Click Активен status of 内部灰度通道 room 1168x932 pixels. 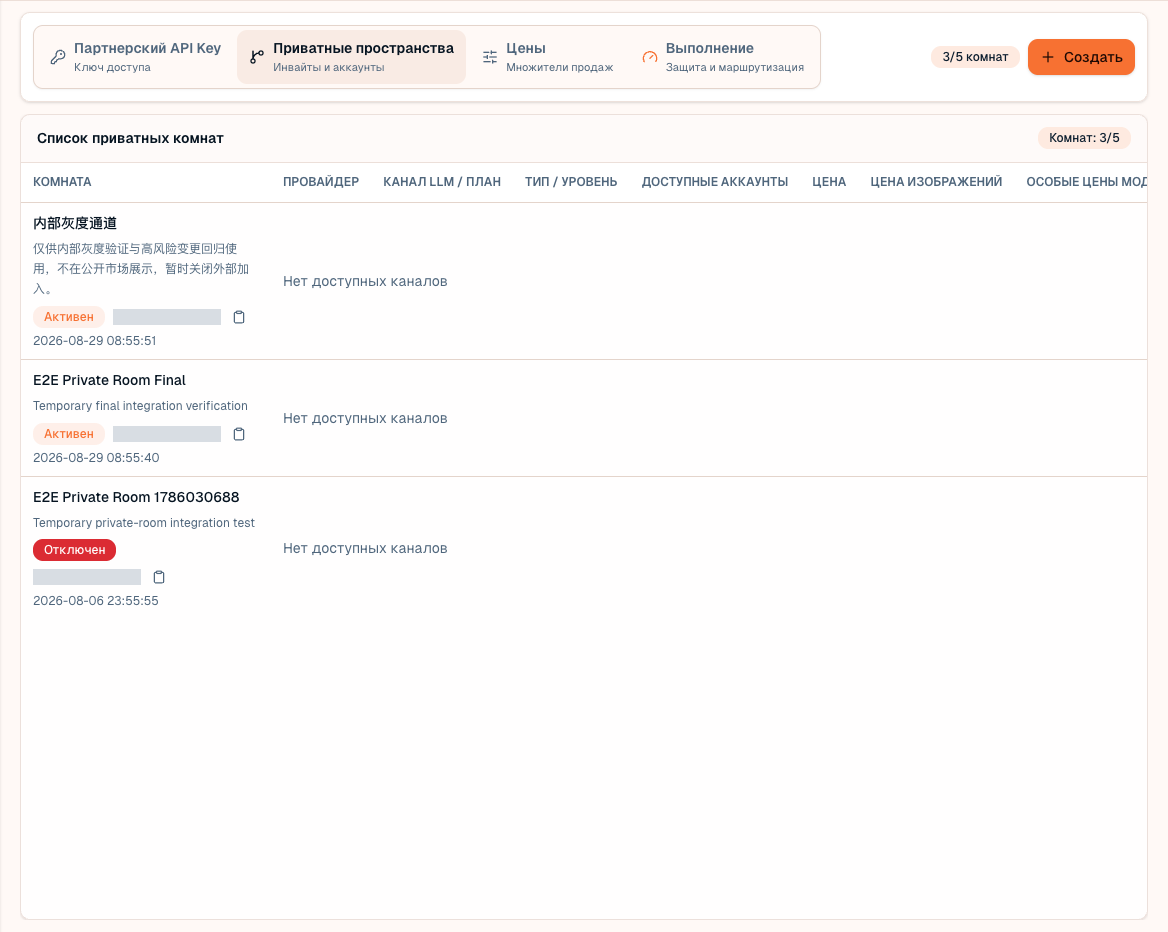tap(69, 317)
